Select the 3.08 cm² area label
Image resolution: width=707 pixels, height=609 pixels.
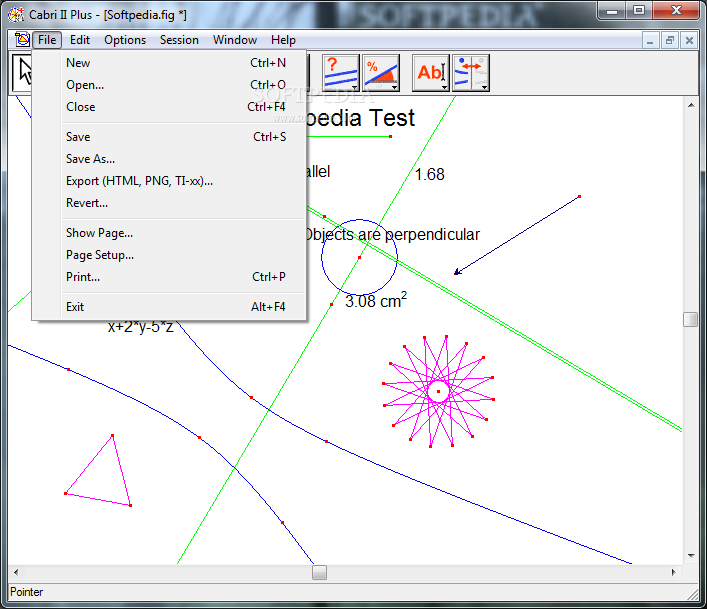coord(376,300)
